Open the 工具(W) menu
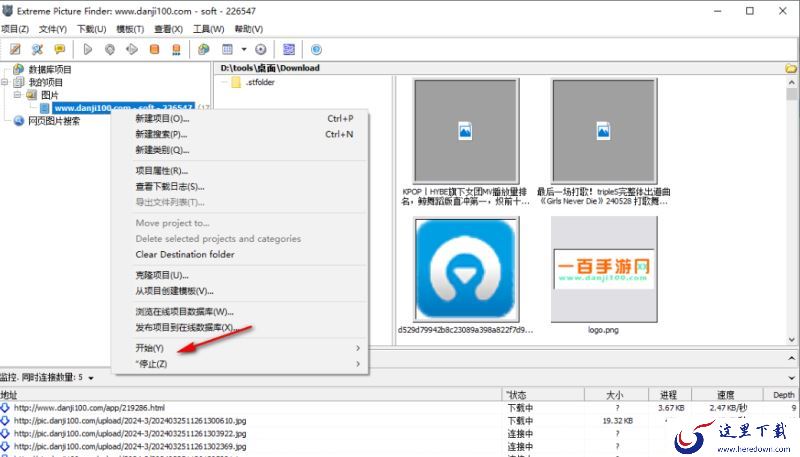This screenshot has height=457, width=800. [209, 29]
